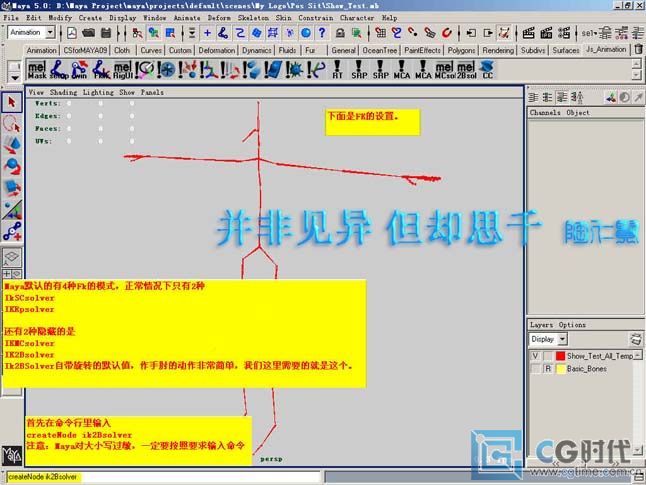This screenshot has width=646, height=485.
Task: Open the sel input mode dropdown
Action: (589, 33)
